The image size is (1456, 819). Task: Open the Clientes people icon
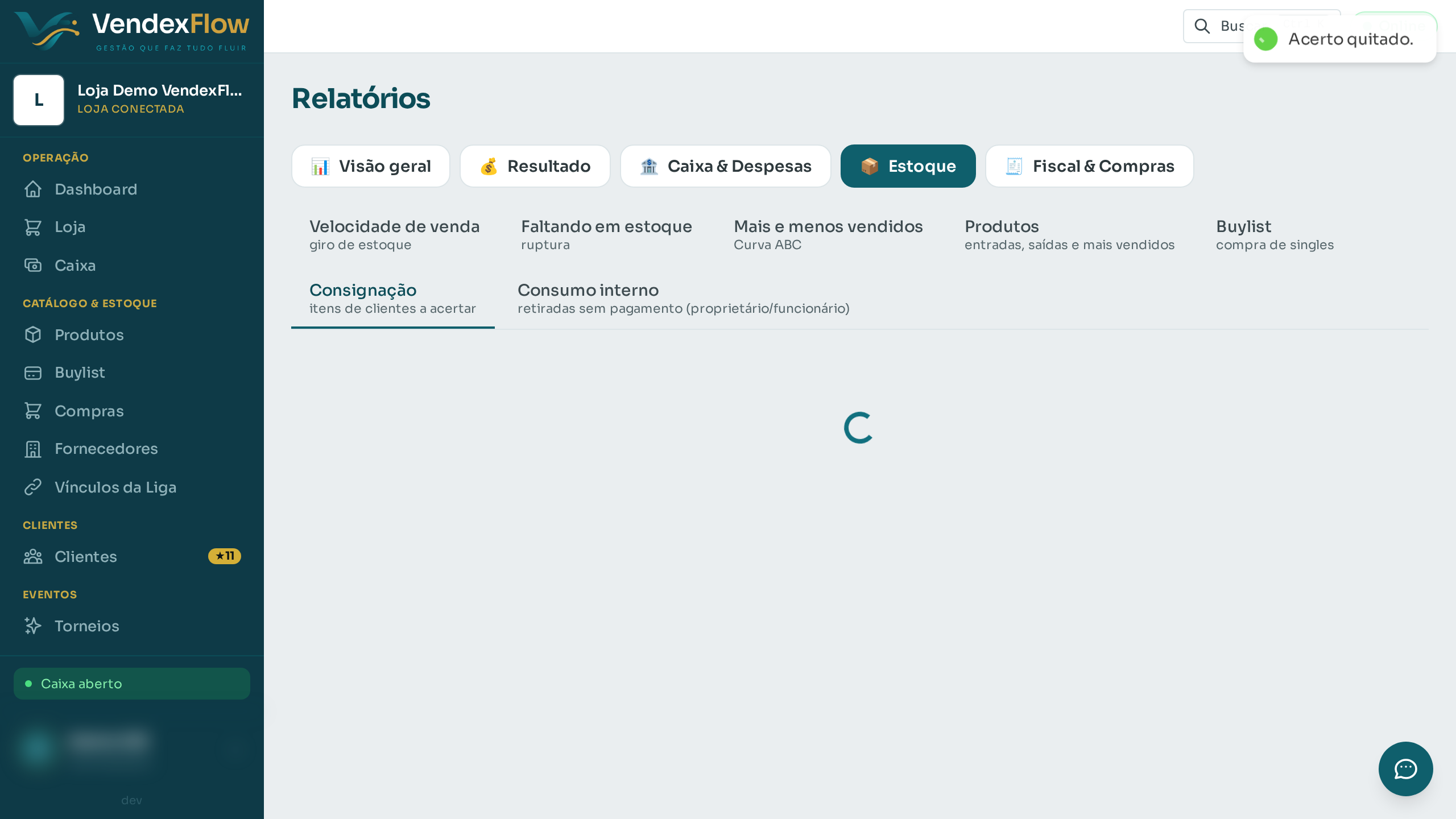coord(33,557)
